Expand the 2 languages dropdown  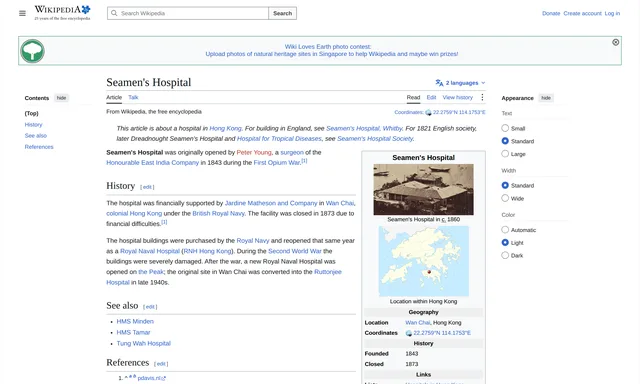[461, 83]
